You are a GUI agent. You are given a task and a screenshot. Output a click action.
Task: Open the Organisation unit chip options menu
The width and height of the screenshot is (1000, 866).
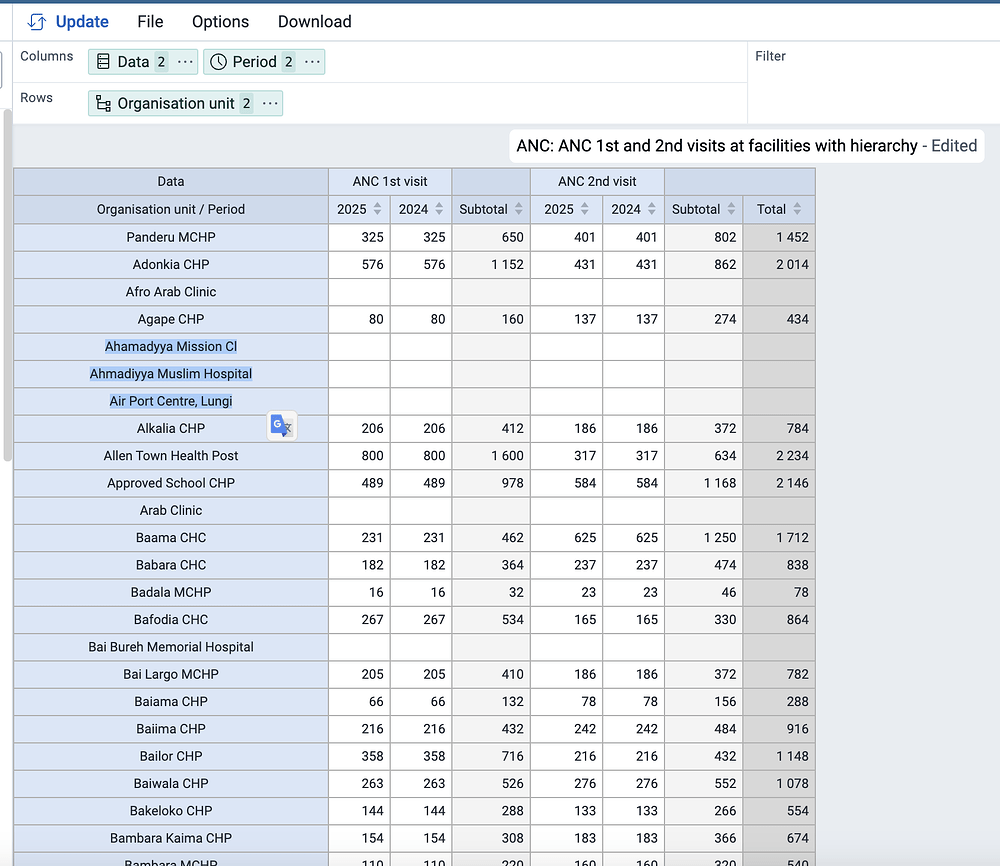coord(270,103)
